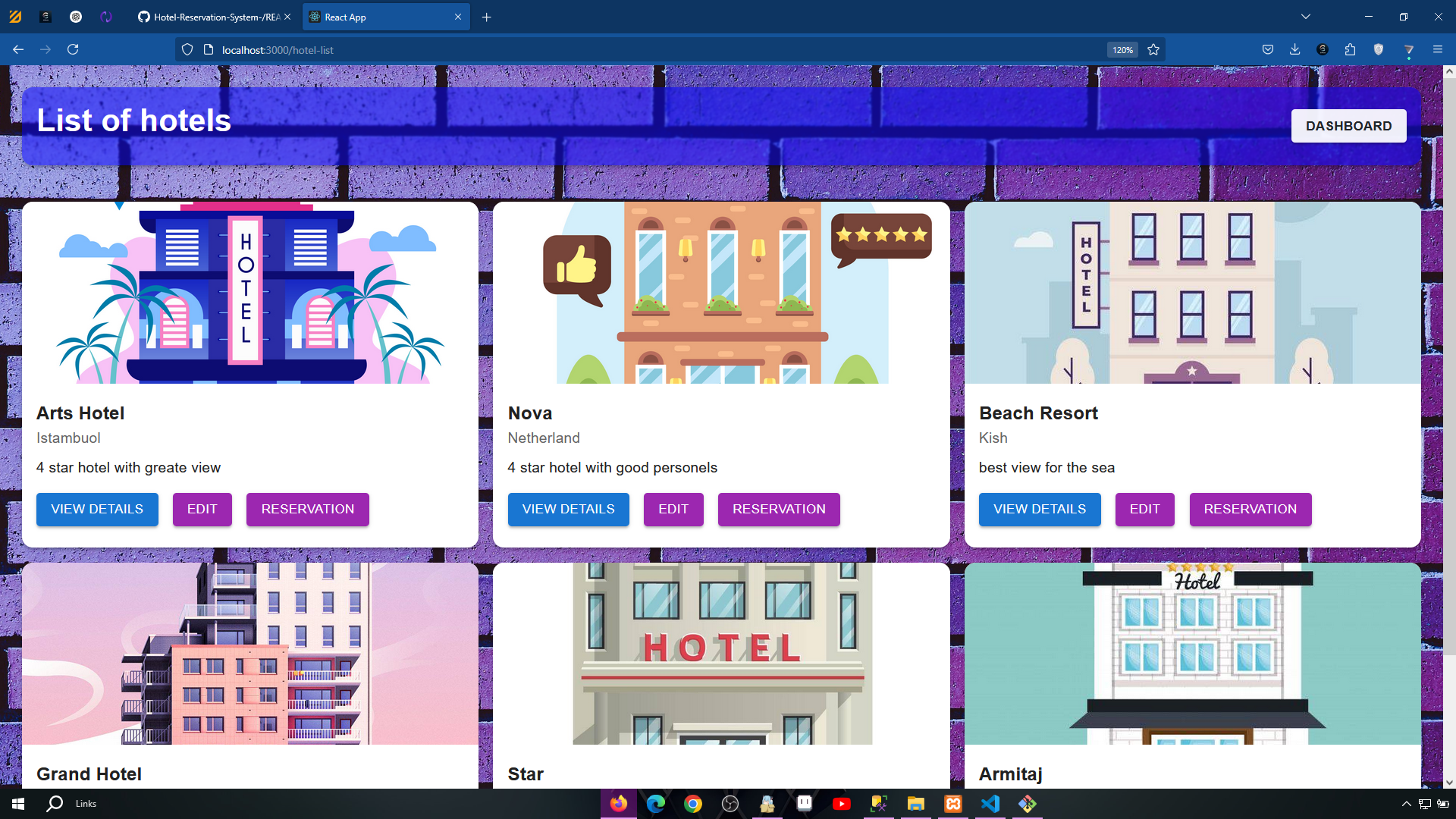Click the 120% zoom indicator in the address bar

[x=1122, y=49]
